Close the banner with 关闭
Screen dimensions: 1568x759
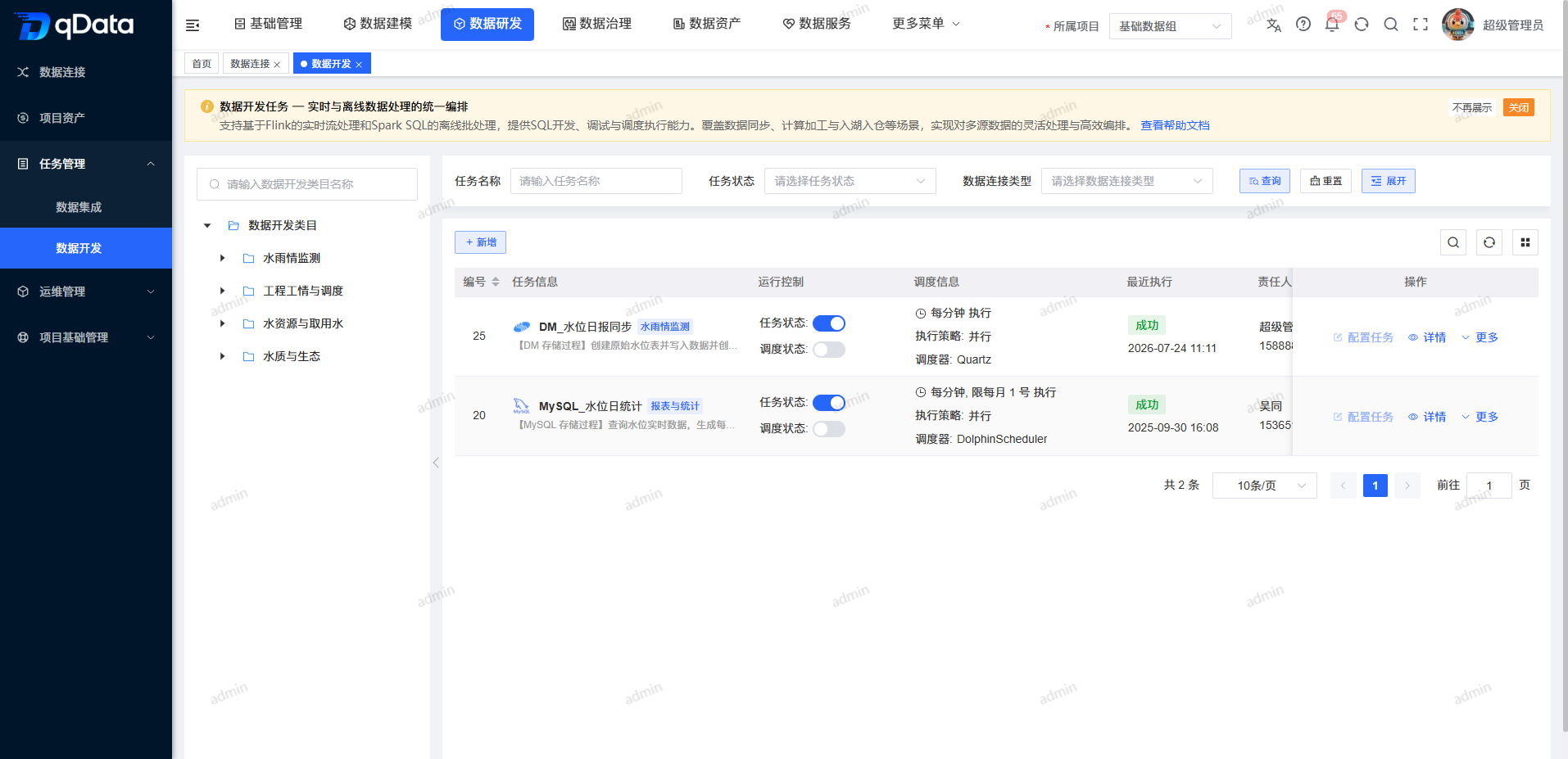1519,107
